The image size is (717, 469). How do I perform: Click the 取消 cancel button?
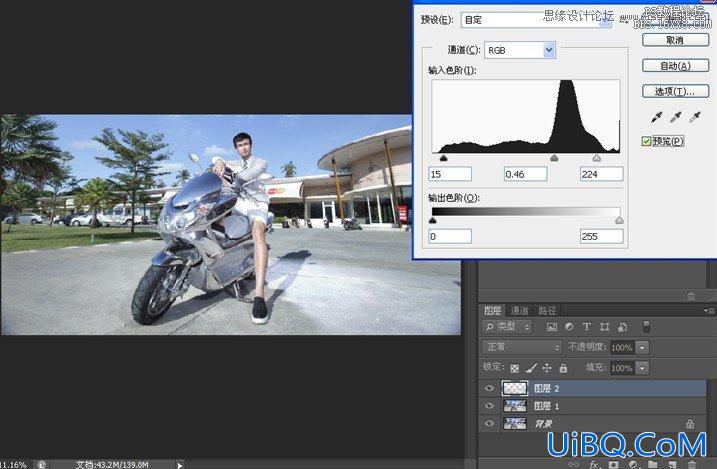tap(675, 40)
